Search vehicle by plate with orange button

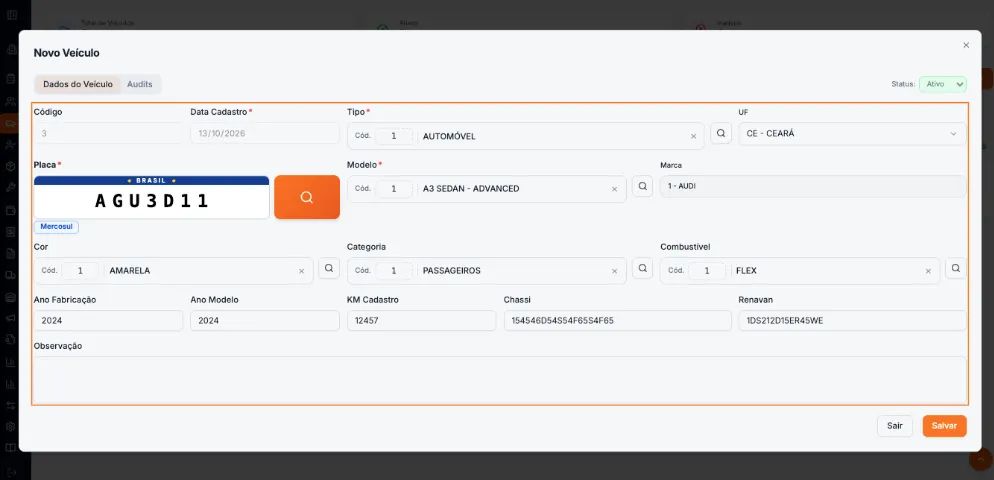pos(307,197)
